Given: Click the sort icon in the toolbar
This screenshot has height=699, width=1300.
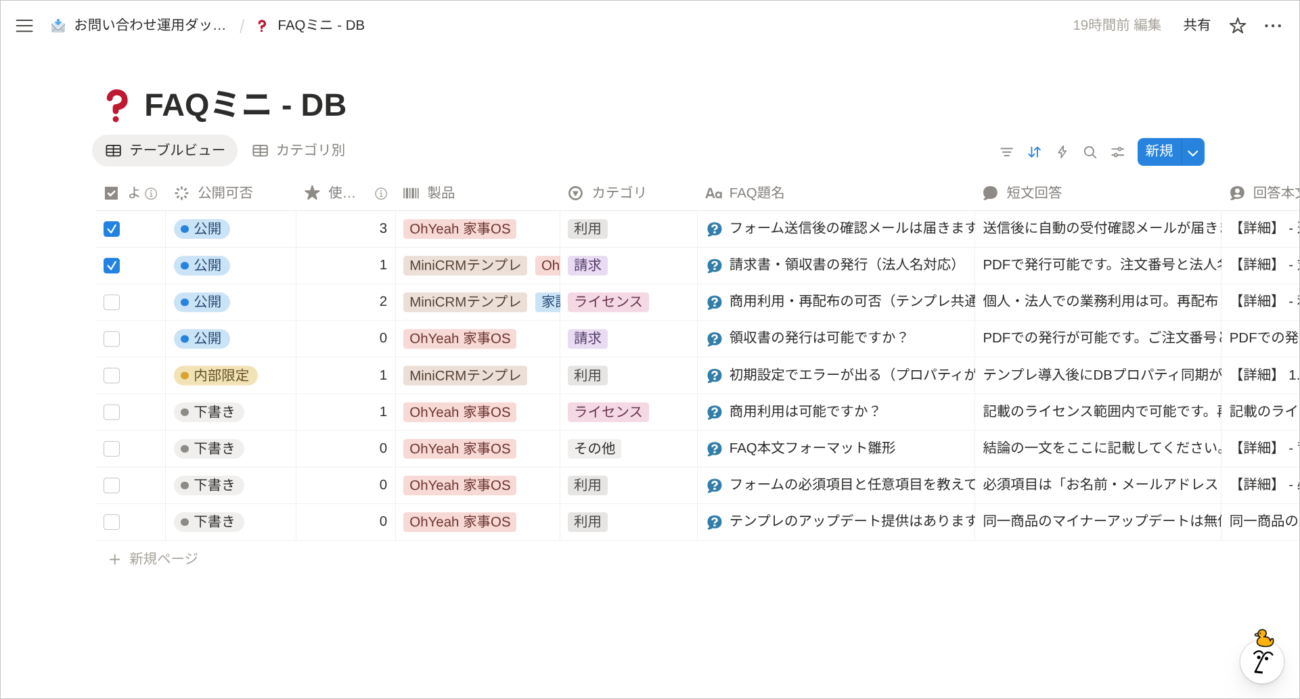Looking at the screenshot, I should click(1034, 152).
